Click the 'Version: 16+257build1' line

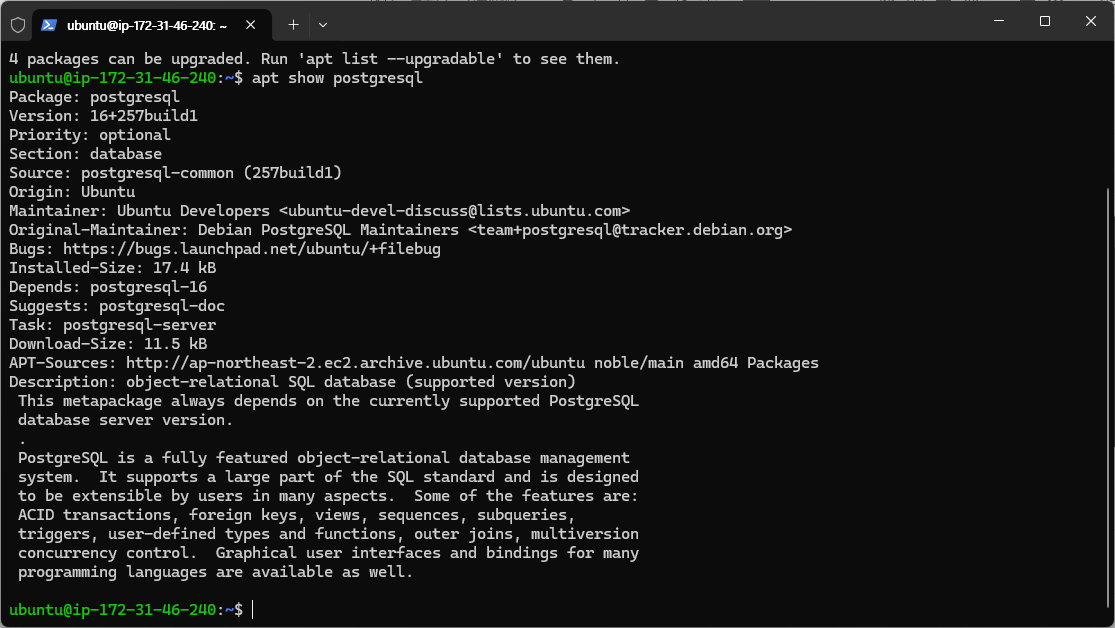tap(103, 116)
